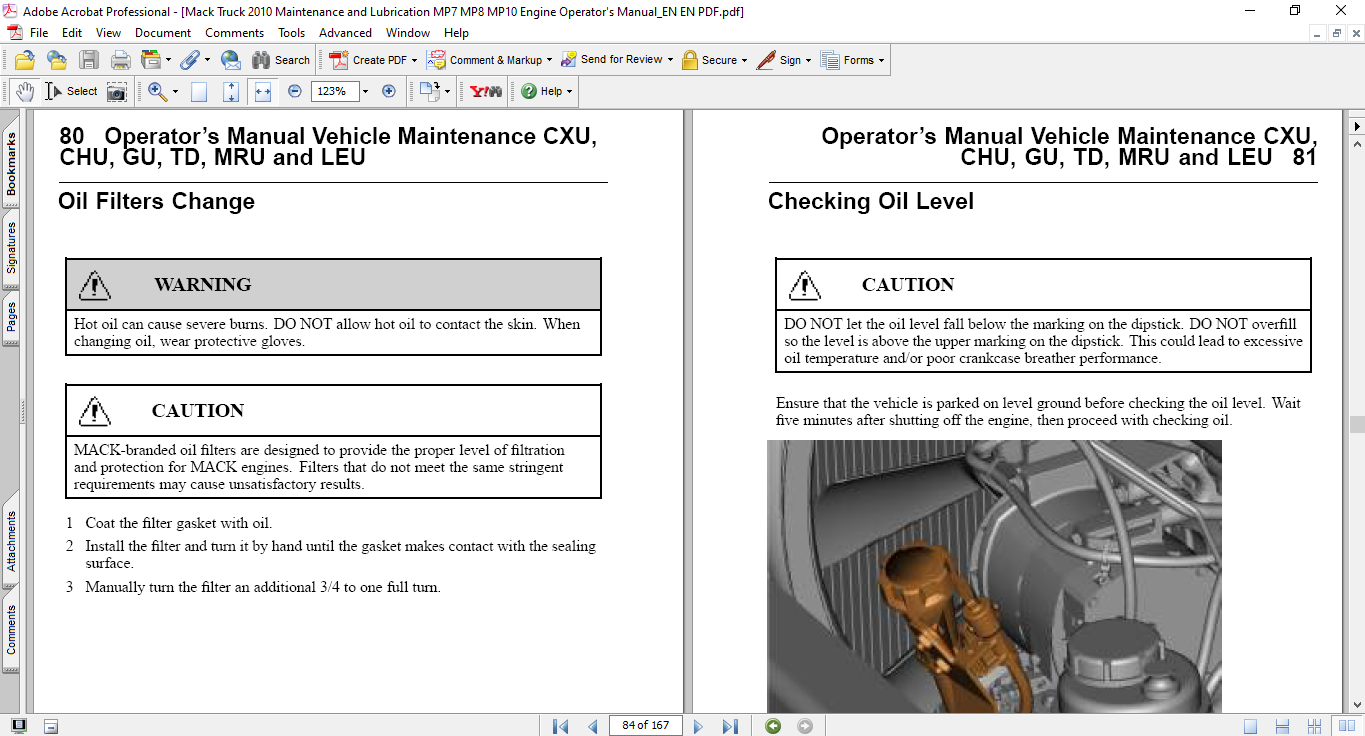The image size is (1365, 736).
Task: Click the Snapshot camera tool
Action: point(117,91)
